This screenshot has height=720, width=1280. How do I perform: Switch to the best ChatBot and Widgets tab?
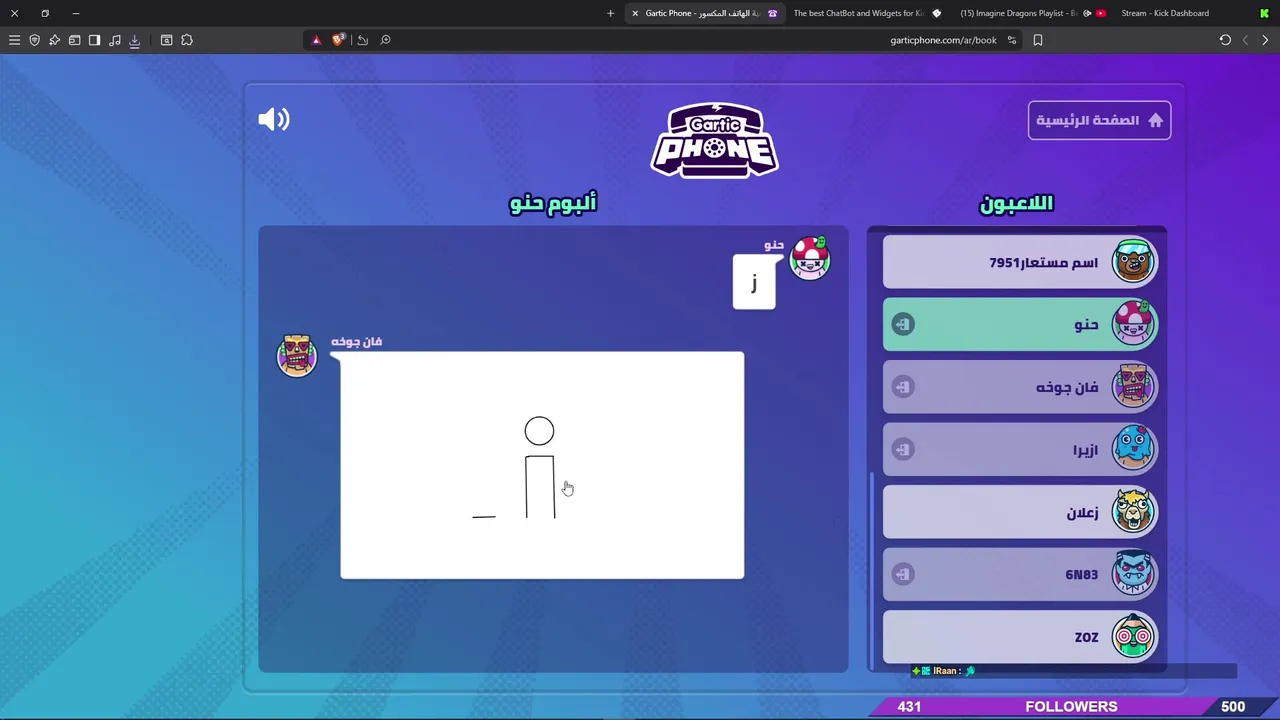[x=866, y=13]
